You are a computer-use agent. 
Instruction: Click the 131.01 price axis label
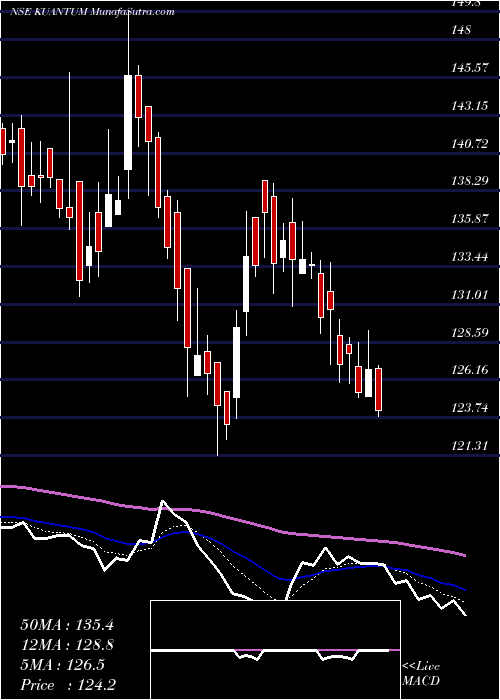click(470, 295)
